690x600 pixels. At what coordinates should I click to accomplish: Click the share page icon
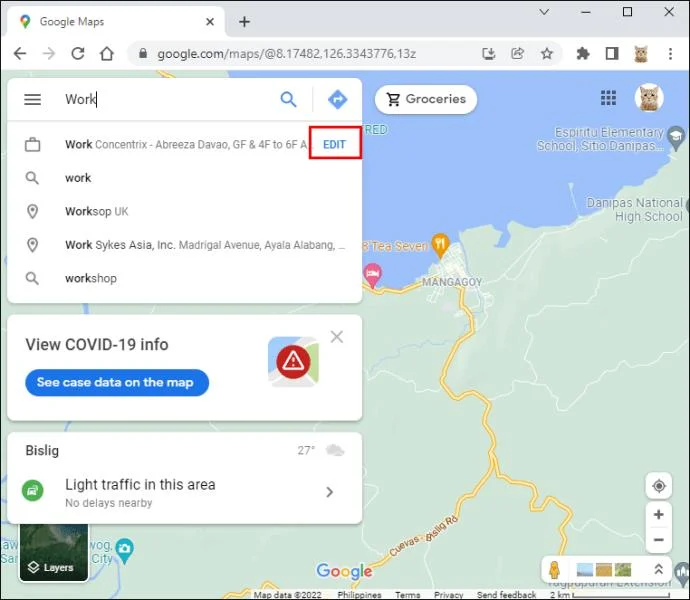518,54
